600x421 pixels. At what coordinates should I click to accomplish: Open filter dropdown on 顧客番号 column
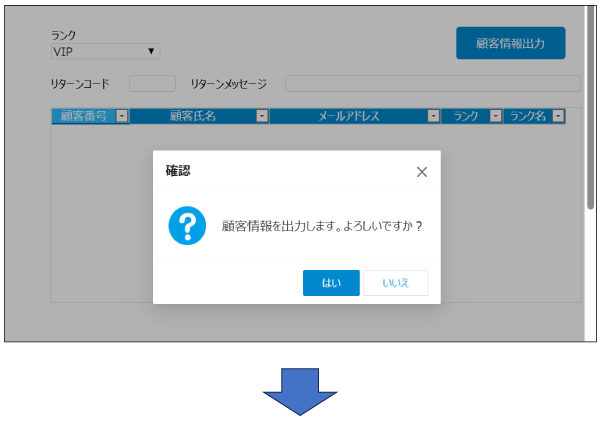122,116
